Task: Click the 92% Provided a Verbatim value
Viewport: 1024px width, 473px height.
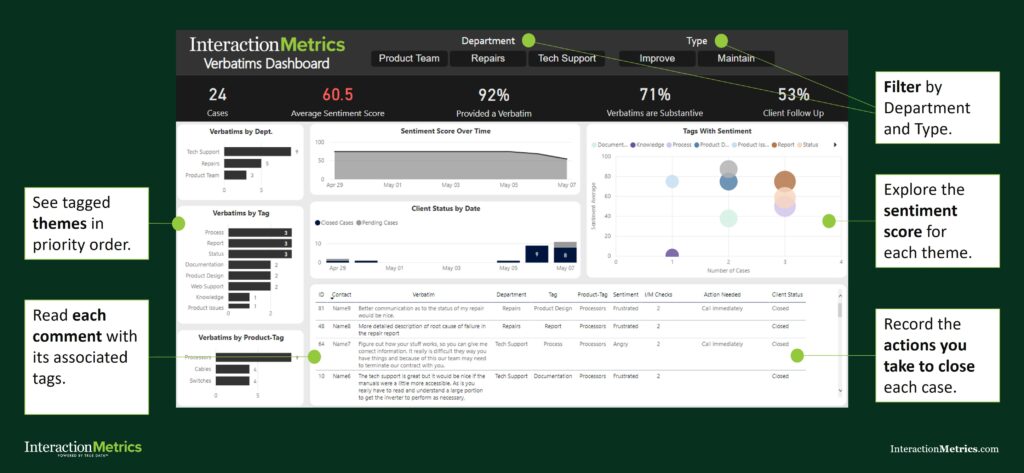Action: 494,95
